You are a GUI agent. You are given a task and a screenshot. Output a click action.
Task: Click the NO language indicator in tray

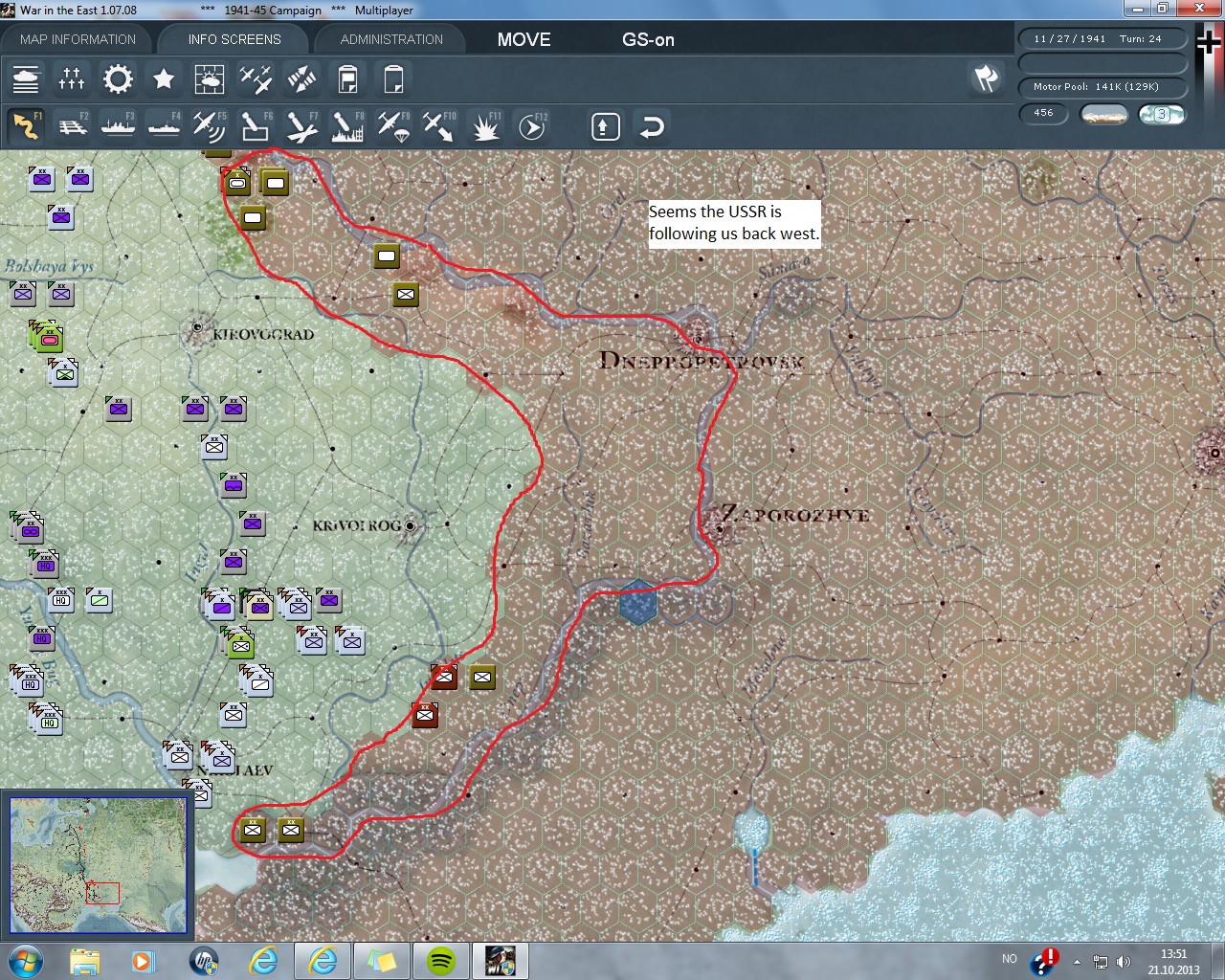click(1010, 959)
